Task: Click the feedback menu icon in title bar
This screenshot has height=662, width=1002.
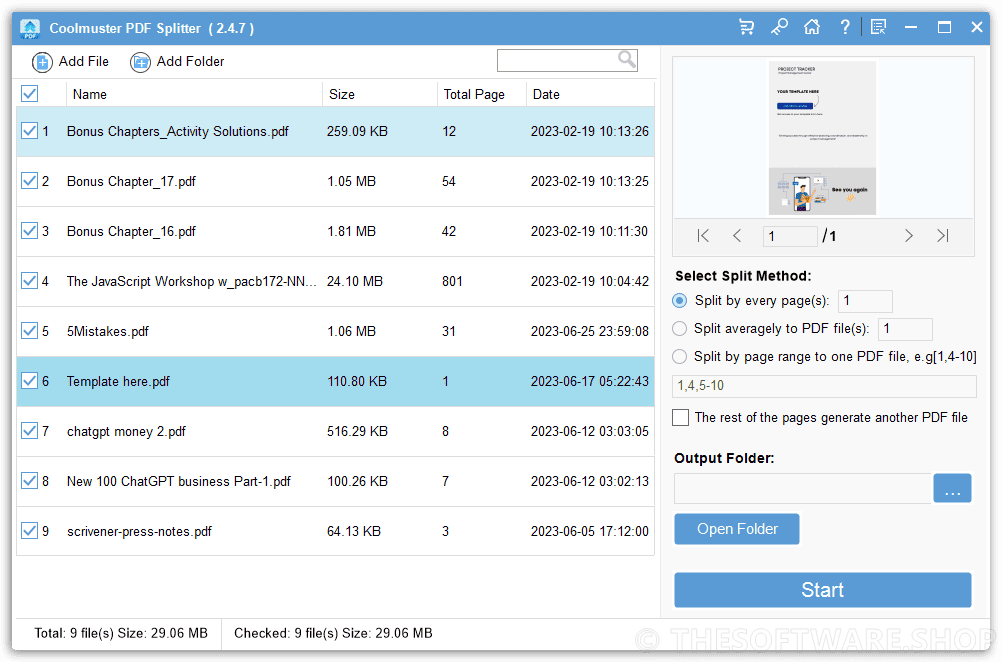Action: point(879,27)
